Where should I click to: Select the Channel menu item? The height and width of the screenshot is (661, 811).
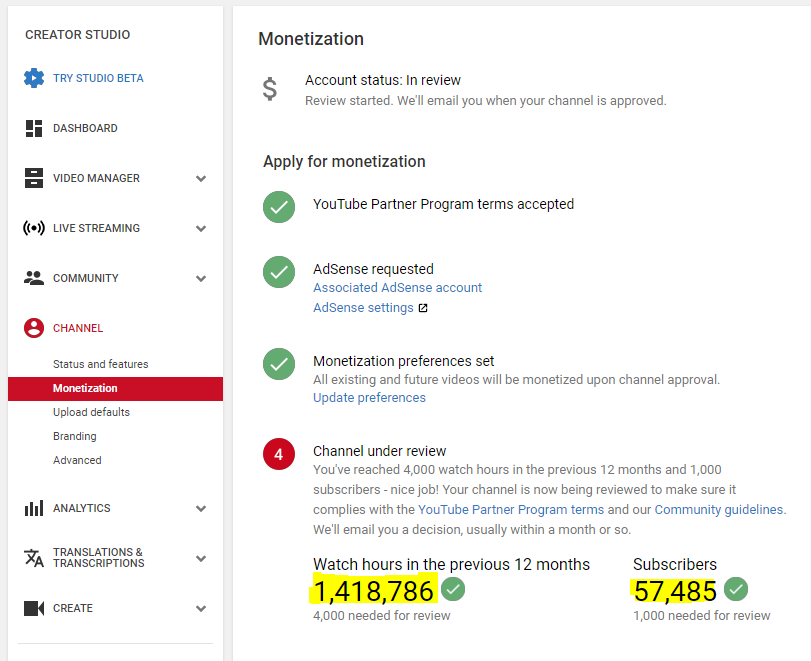(78, 328)
